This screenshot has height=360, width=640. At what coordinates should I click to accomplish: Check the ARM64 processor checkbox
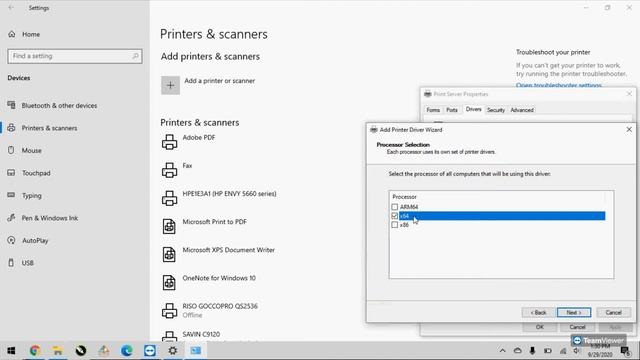point(394,207)
